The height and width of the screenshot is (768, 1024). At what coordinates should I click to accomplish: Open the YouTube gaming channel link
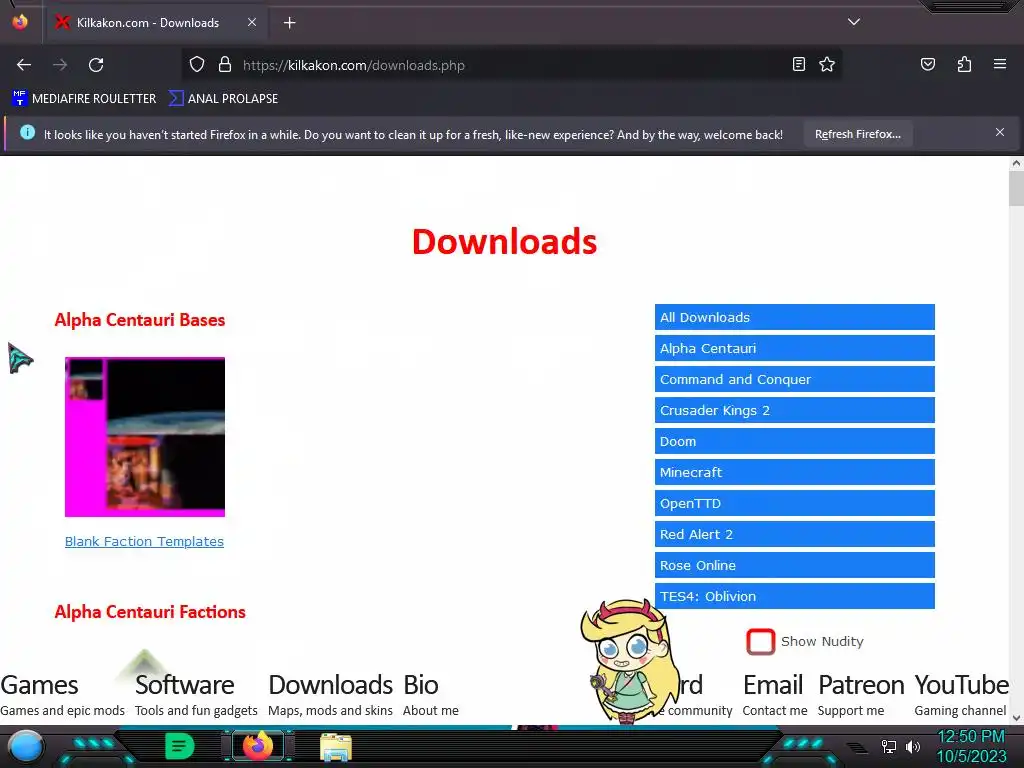pyautogui.click(x=961, y=695)
